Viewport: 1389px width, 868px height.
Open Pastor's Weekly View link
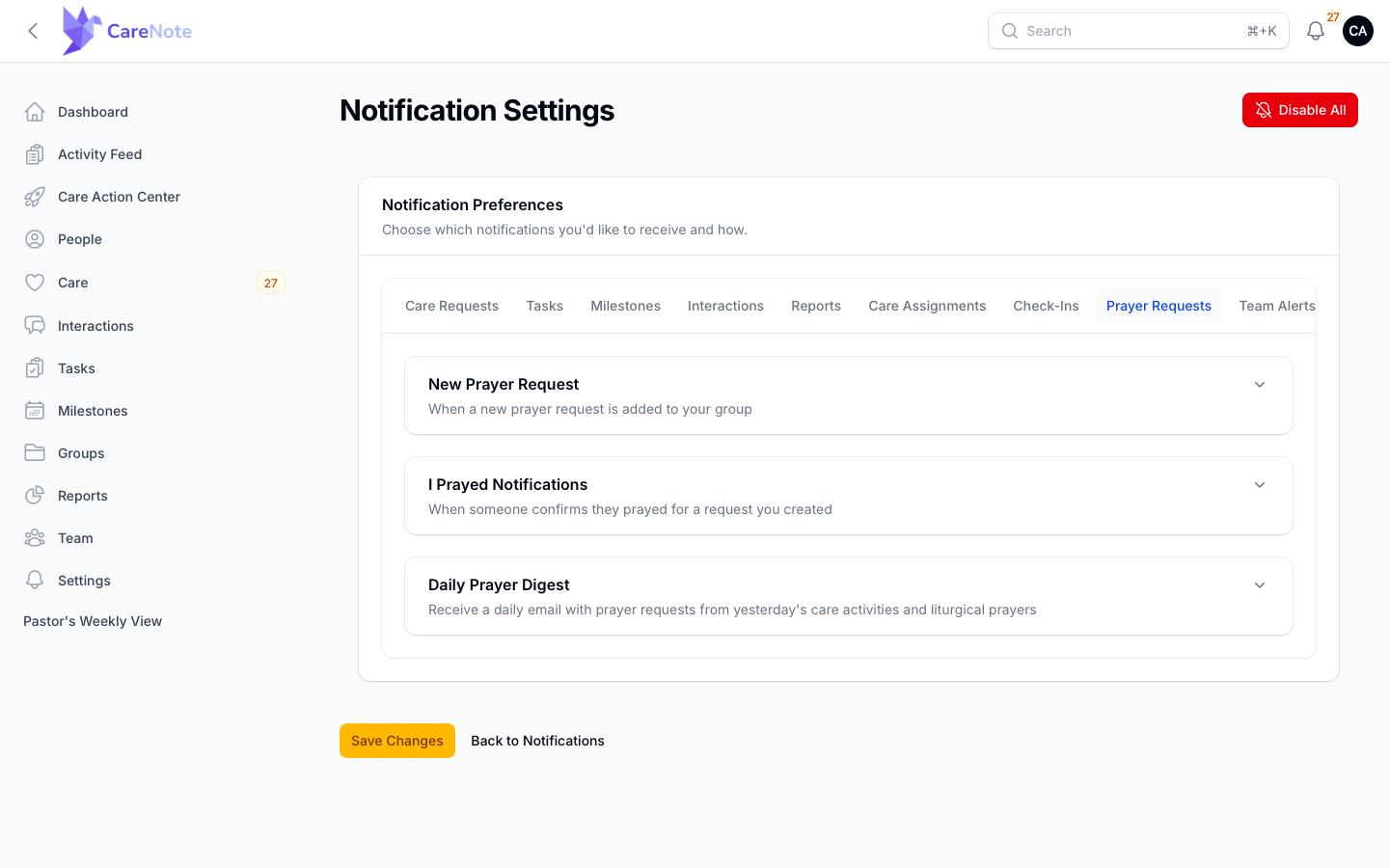[x=93, y=621]
